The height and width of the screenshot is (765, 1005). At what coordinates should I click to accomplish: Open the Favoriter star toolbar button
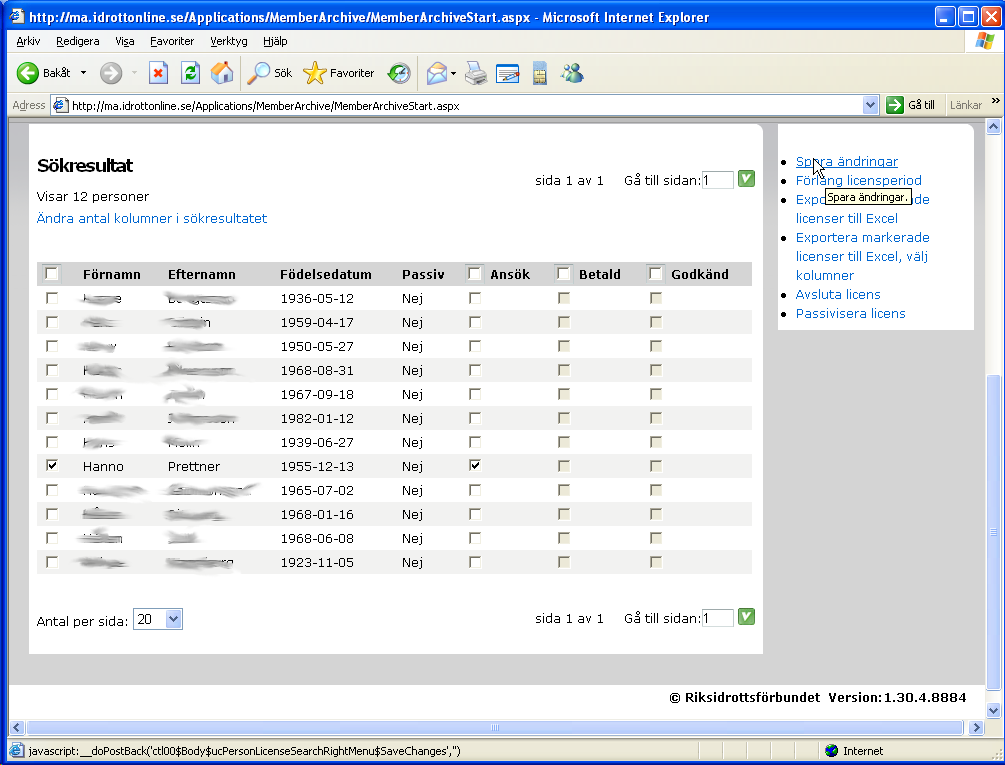(338, 73)
